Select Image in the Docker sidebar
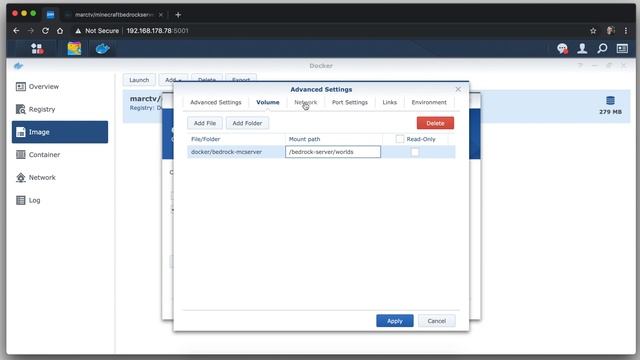Screen dimensions: 640x360 [60, 132]
